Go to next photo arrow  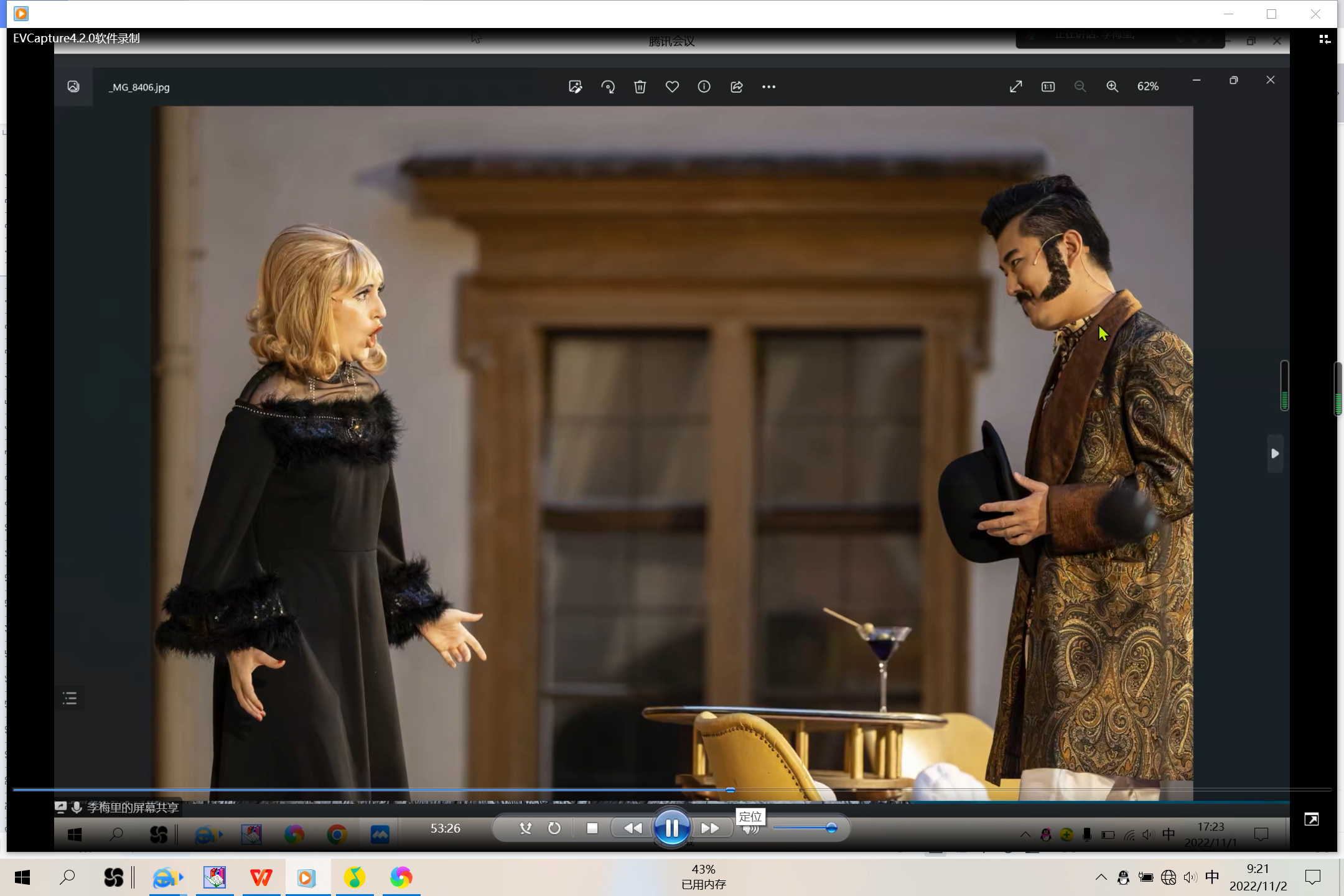1275,454
